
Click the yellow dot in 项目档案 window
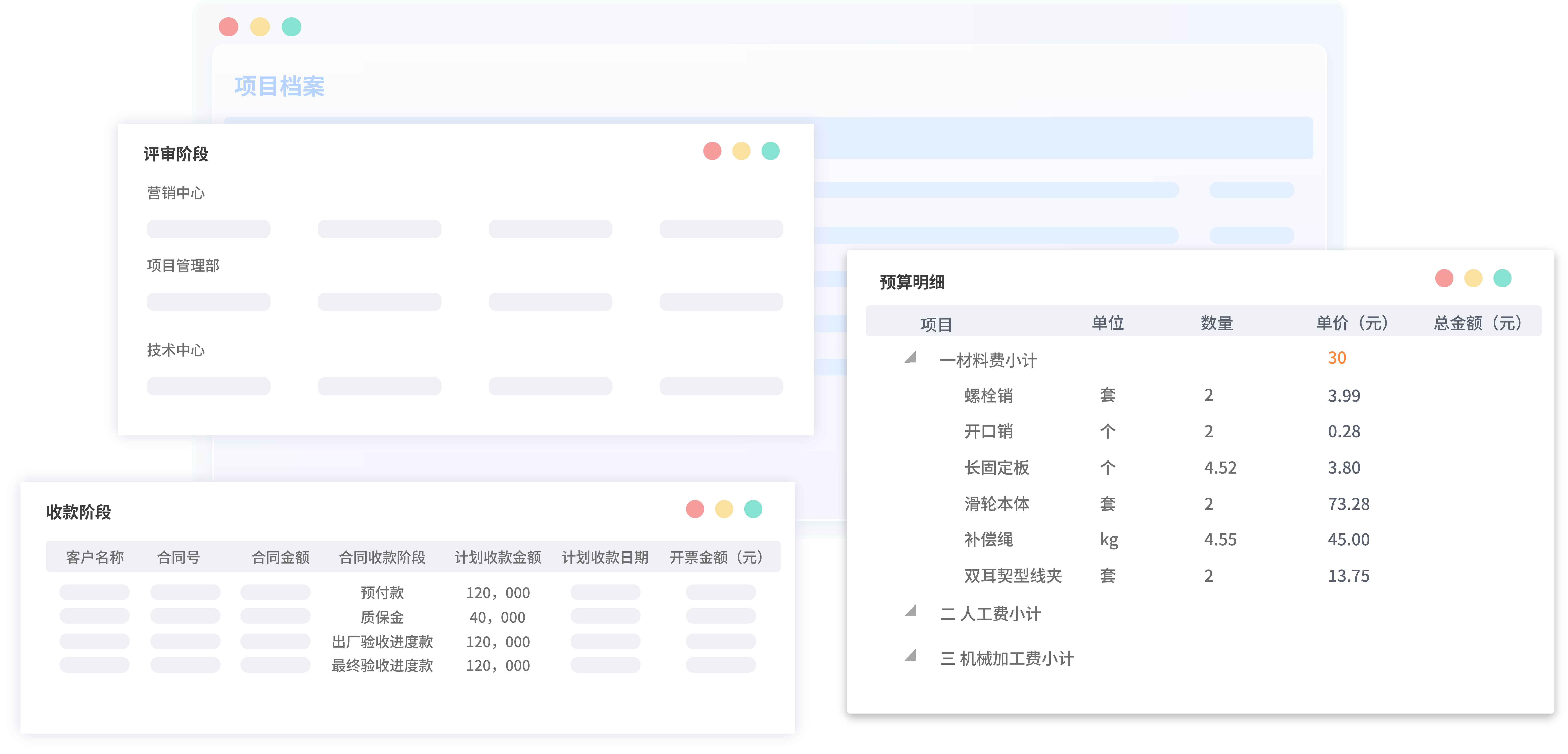pos(260,27)
